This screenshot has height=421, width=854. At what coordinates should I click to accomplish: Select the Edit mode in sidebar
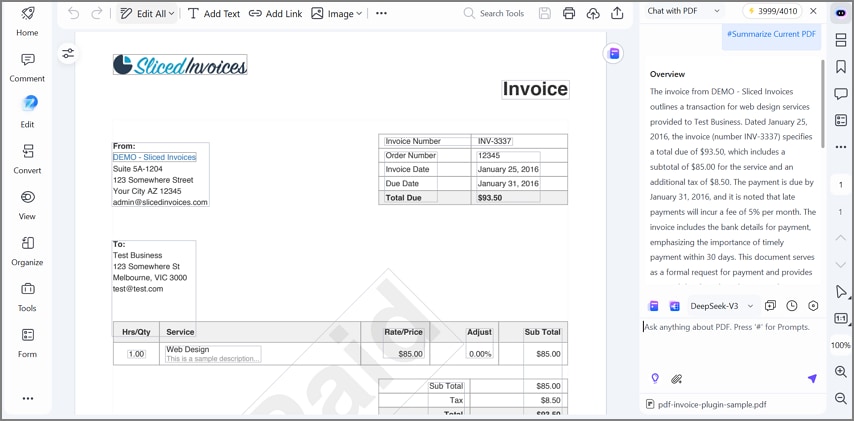point(27,113)
